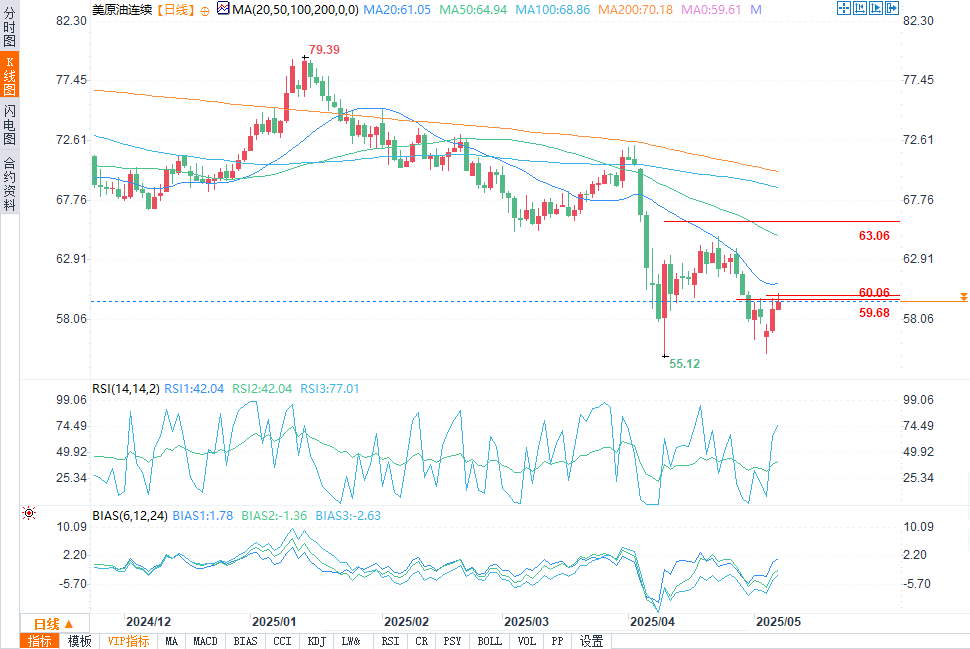Click the 59.68 red level label

[x=873, y=313]
